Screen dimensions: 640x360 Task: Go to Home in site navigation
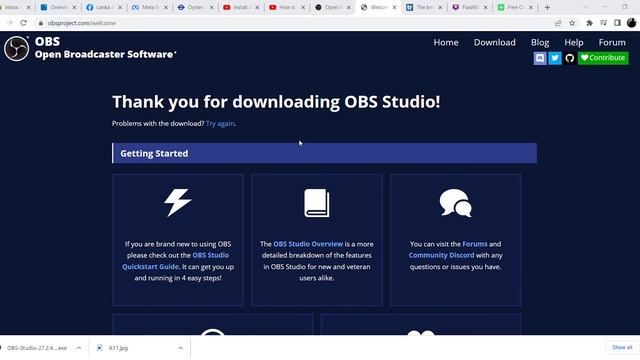click(446, 42)
